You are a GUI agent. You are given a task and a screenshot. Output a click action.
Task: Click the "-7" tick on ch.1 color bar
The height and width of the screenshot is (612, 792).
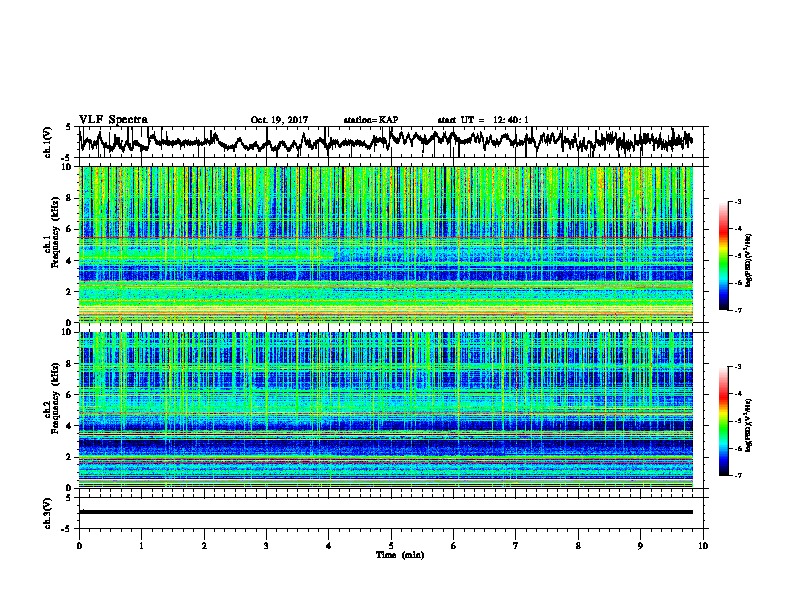pyautogui.click(x=737, y=310)
